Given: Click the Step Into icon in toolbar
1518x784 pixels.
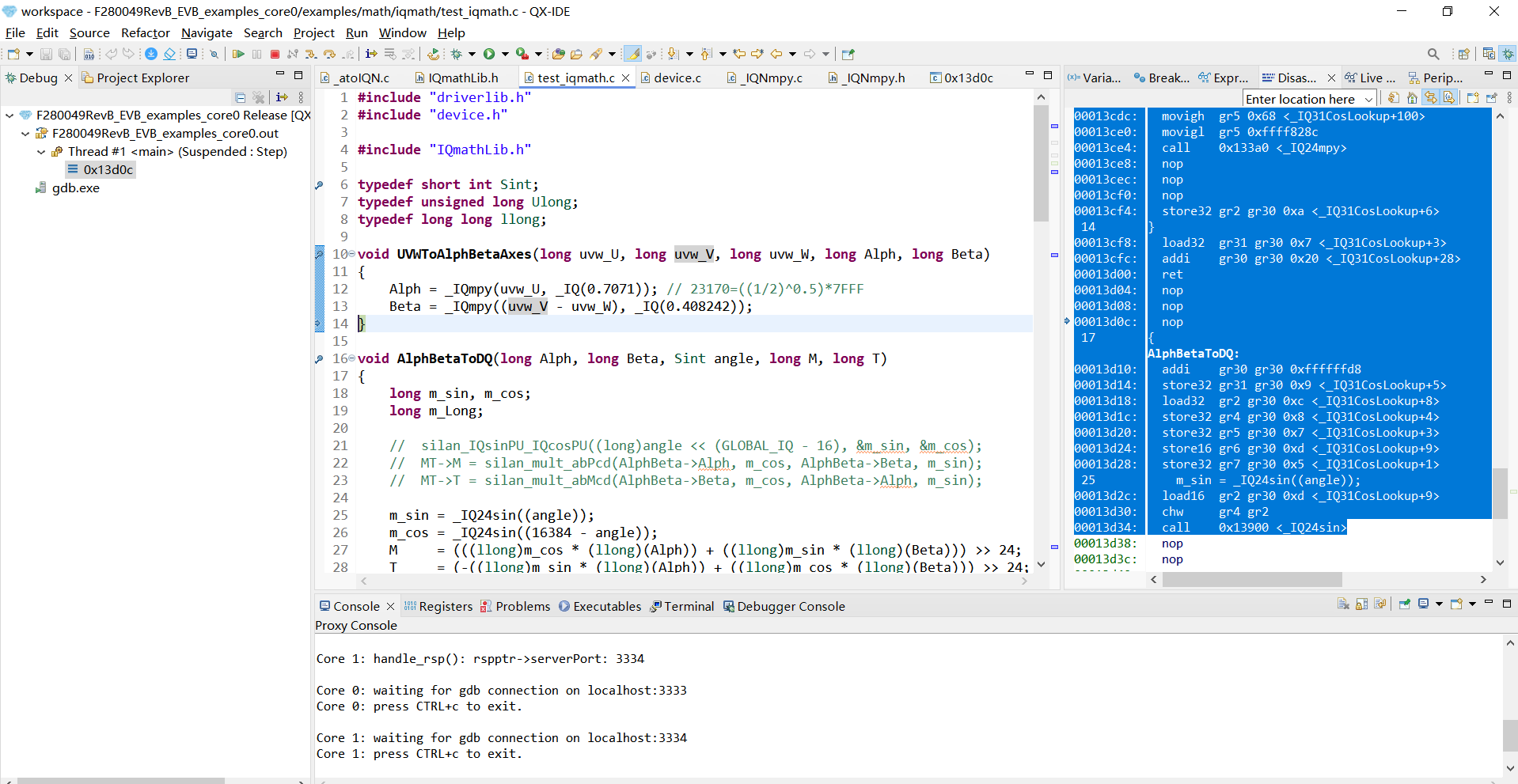Looking at the screenshot, I should 311,54.
